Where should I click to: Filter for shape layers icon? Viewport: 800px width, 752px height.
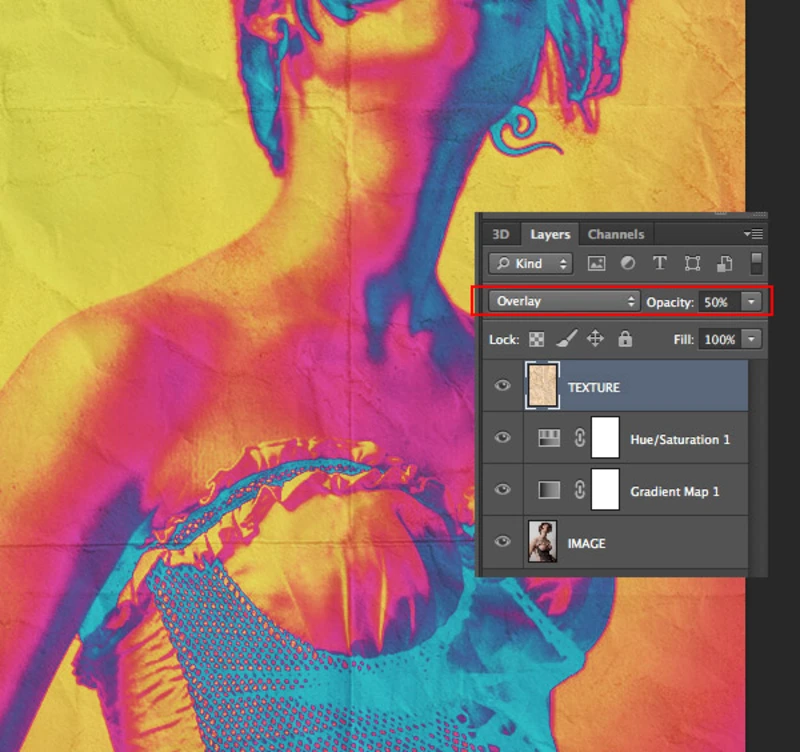[x=692, y=263]
